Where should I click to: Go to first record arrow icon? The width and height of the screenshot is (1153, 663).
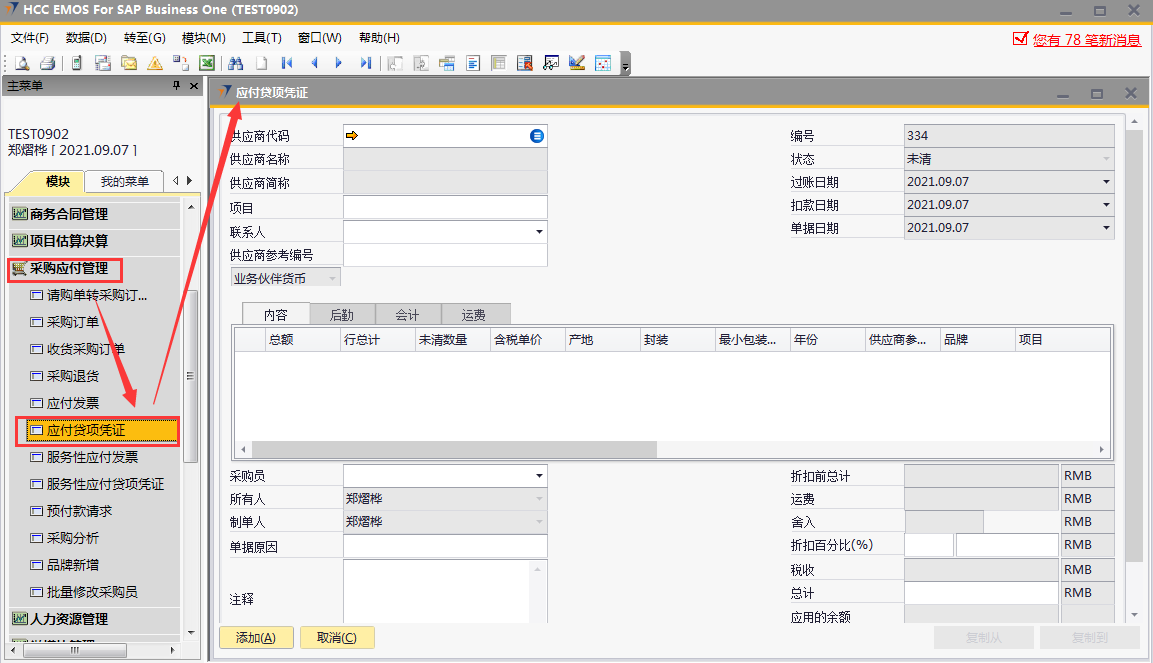288,63
